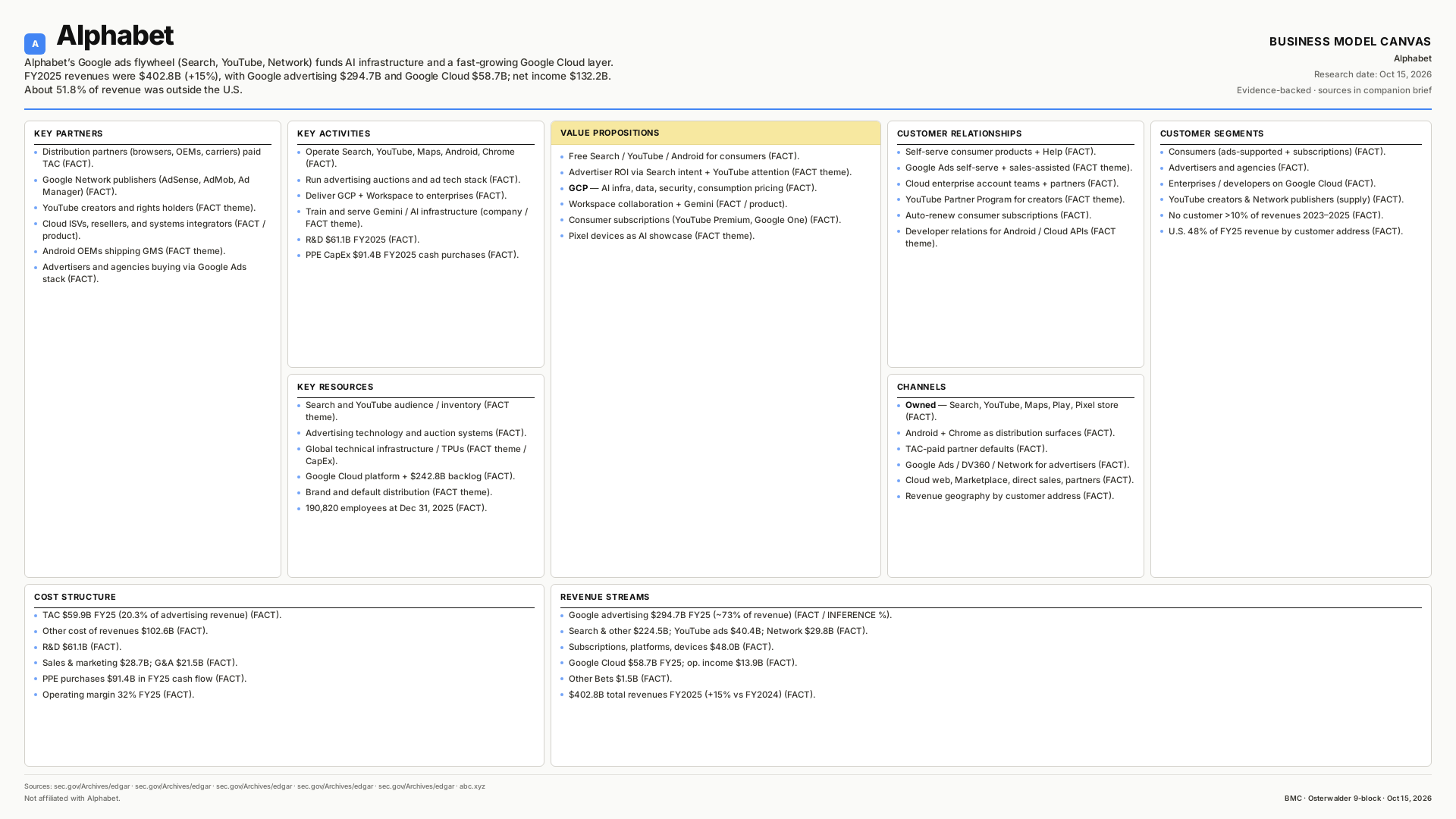Click 'Sales & marketing $28.7B; G&A $21.5B'

point(140,663)
